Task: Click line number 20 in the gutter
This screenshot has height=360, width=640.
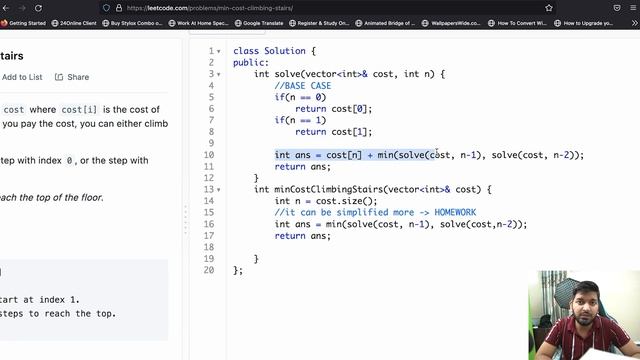Action: tap(209, 270)
